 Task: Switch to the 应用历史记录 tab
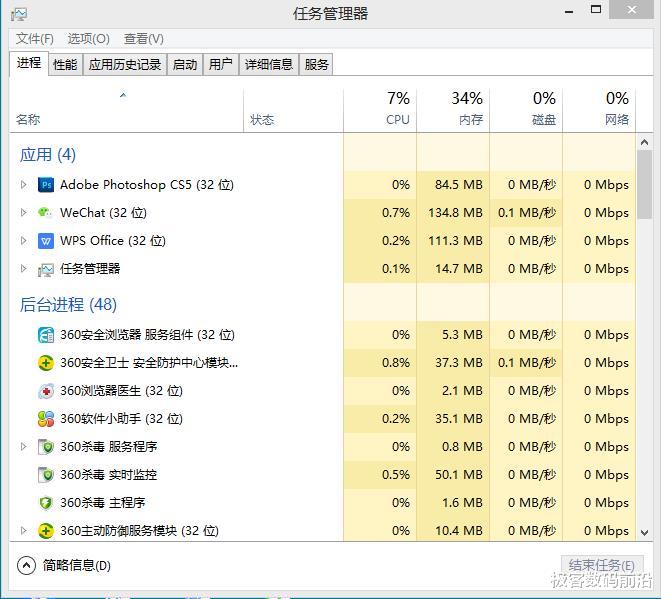[125, 64]
